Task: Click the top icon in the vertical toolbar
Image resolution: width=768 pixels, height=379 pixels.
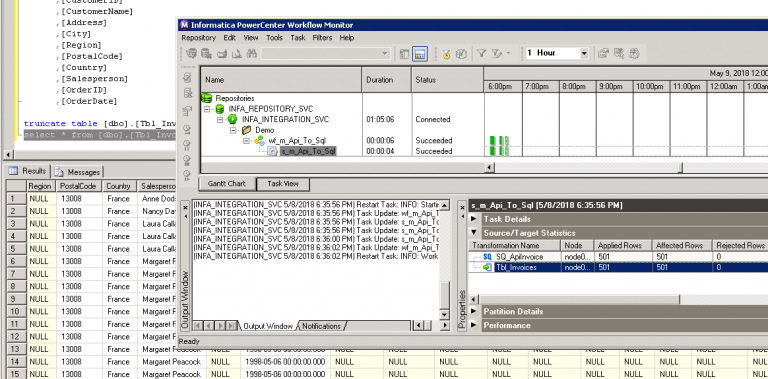Action: [188, 77]
